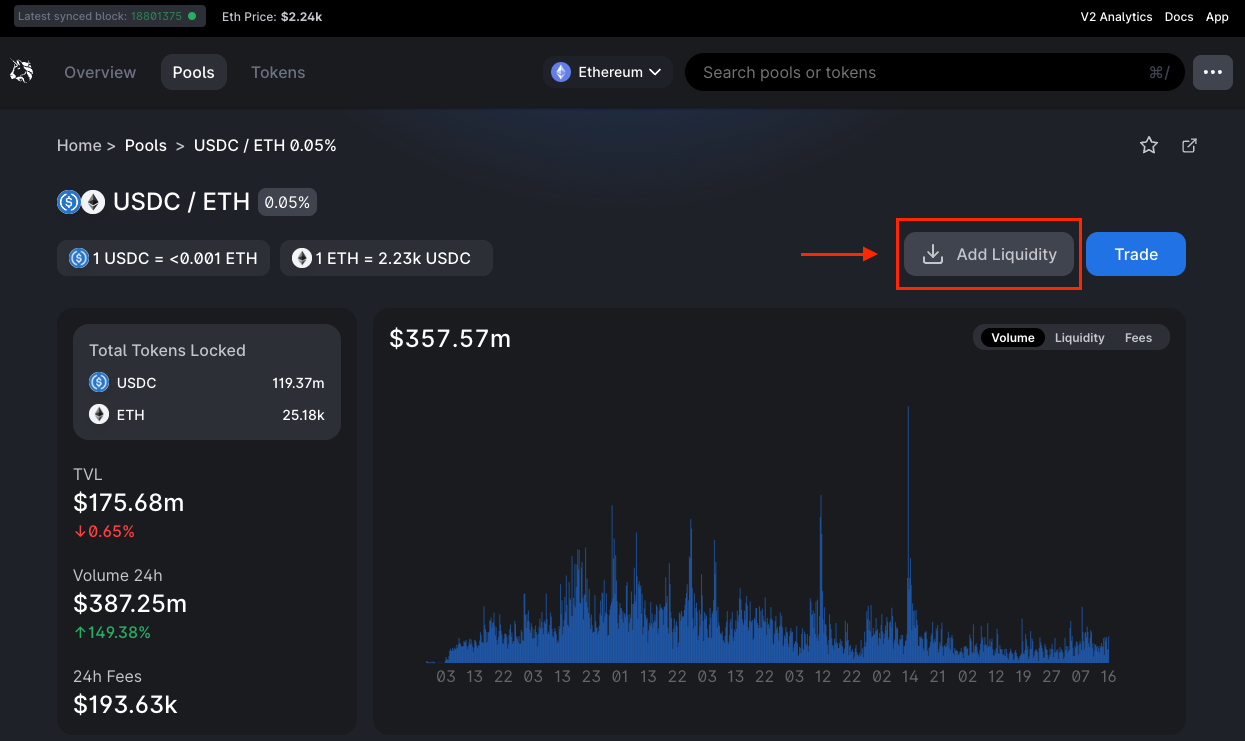The height and width of the screenshot is (741, 1245).
Task: Click the volume change 149.38%
Action: point(112,633)
